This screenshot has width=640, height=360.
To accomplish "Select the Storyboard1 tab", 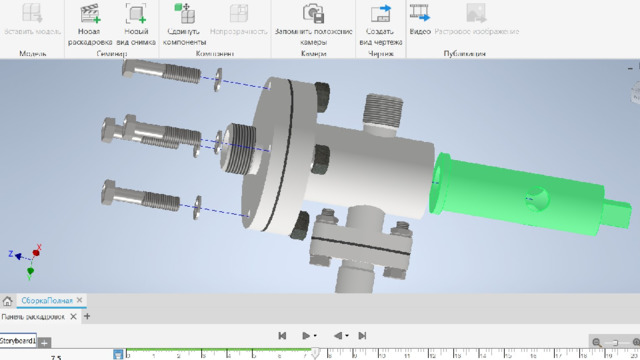I will tap(18, 340).
